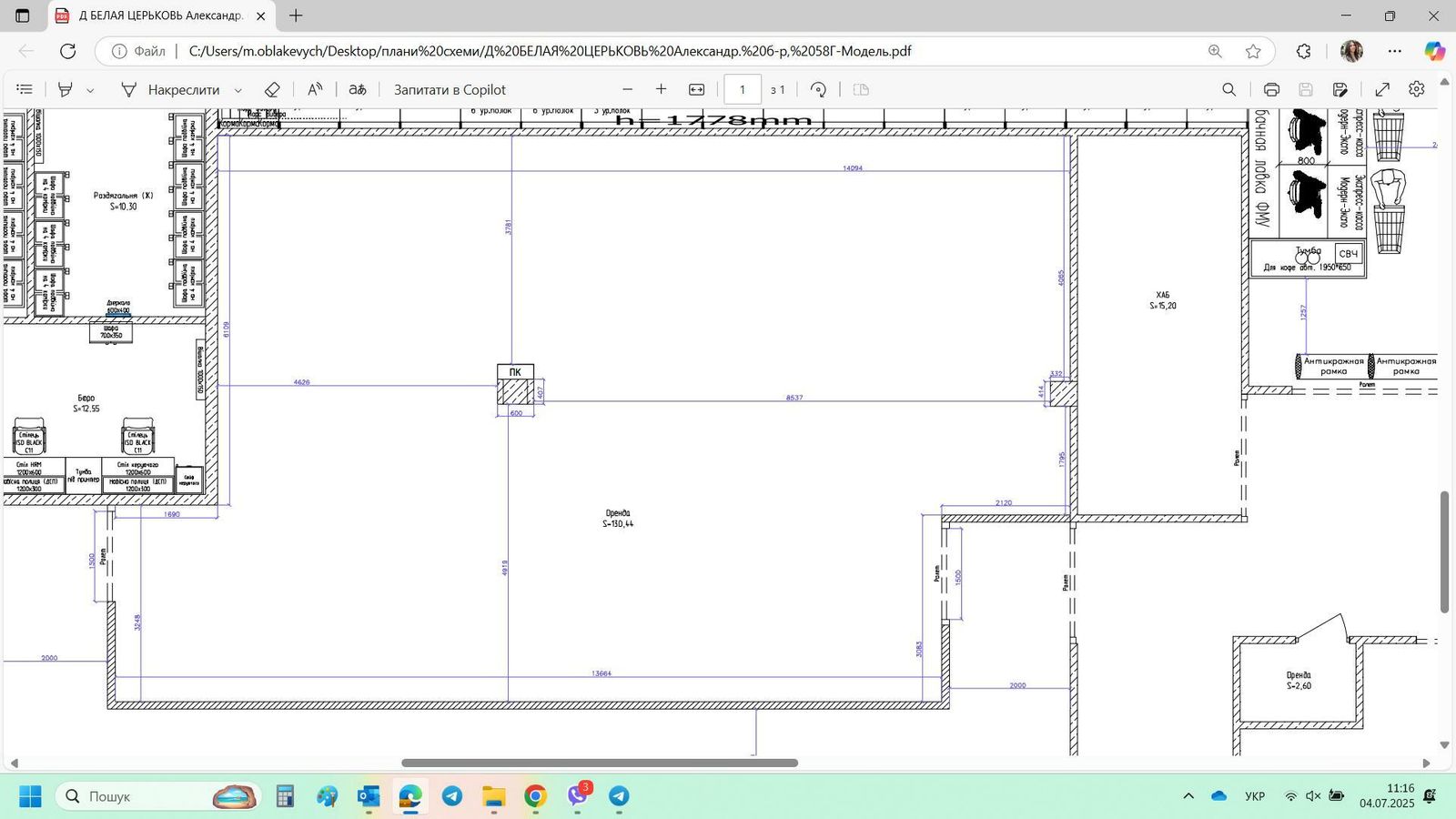Search within the PDF
Image resolution: width=1456 pixels, height=819 pixels.
click(1229, 89)
